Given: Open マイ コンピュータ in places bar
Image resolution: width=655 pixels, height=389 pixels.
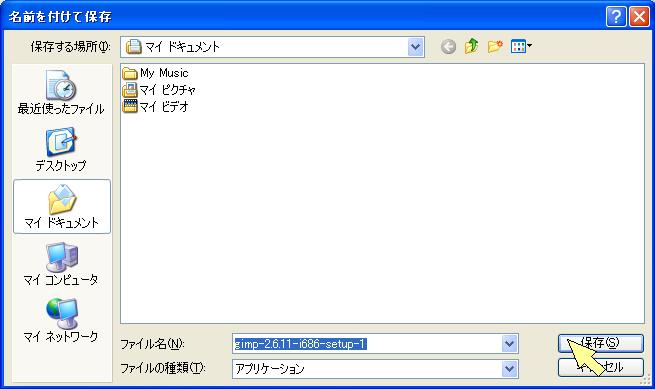Looking at the screenshot, I should tap(61, 264).
